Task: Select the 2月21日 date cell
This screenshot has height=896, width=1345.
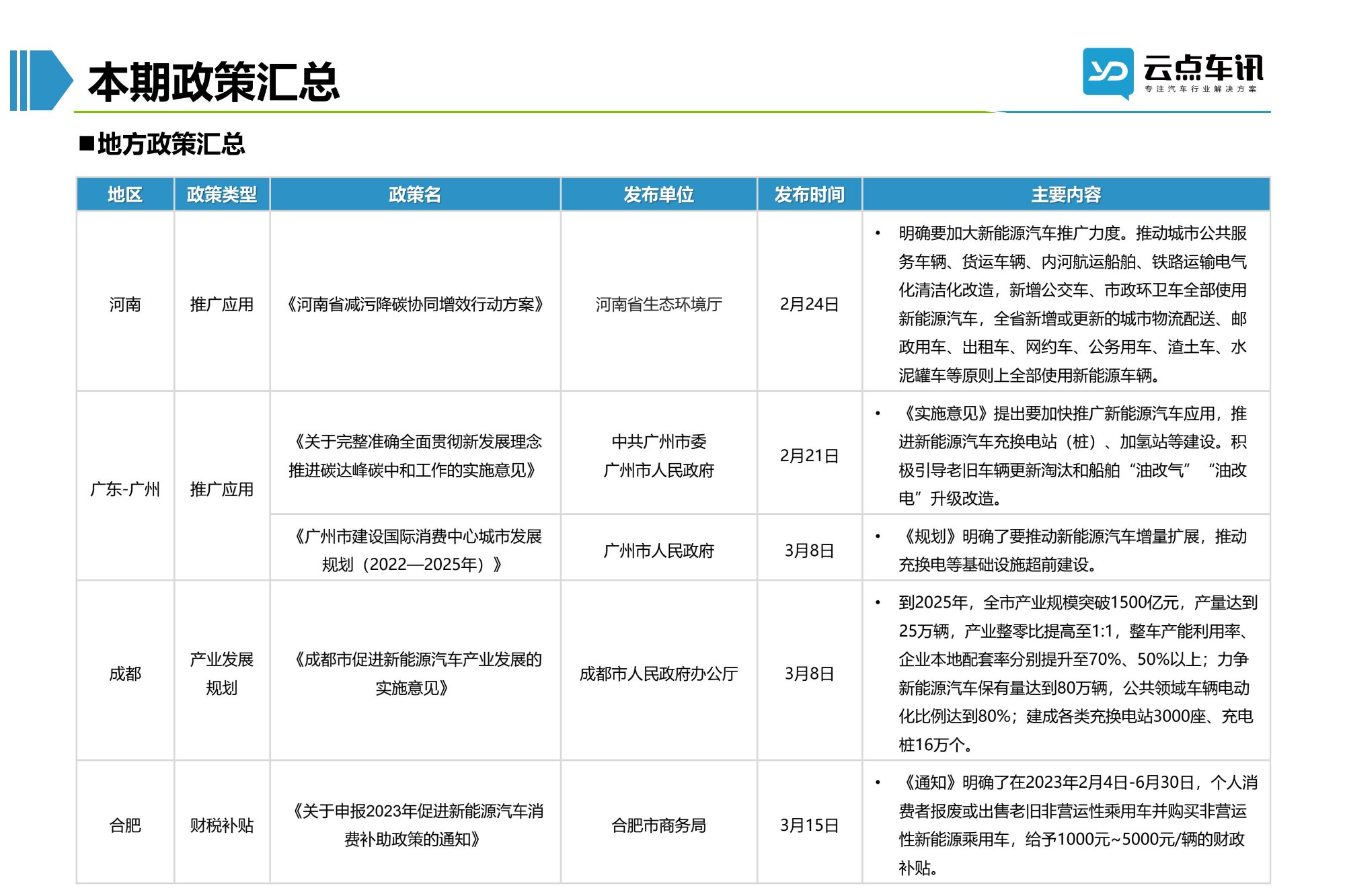Action: coord(810,456)
